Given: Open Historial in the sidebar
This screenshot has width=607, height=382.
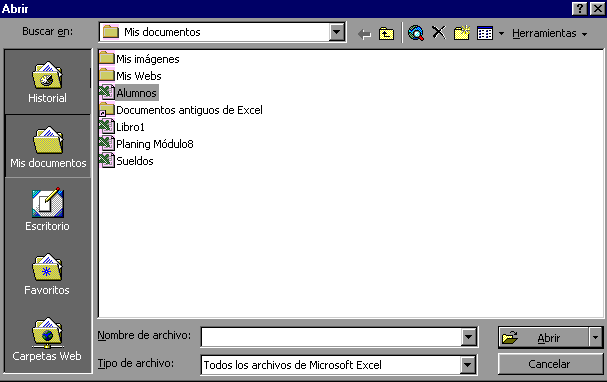Looking at the screenshot, I should [x=48, y=82].
